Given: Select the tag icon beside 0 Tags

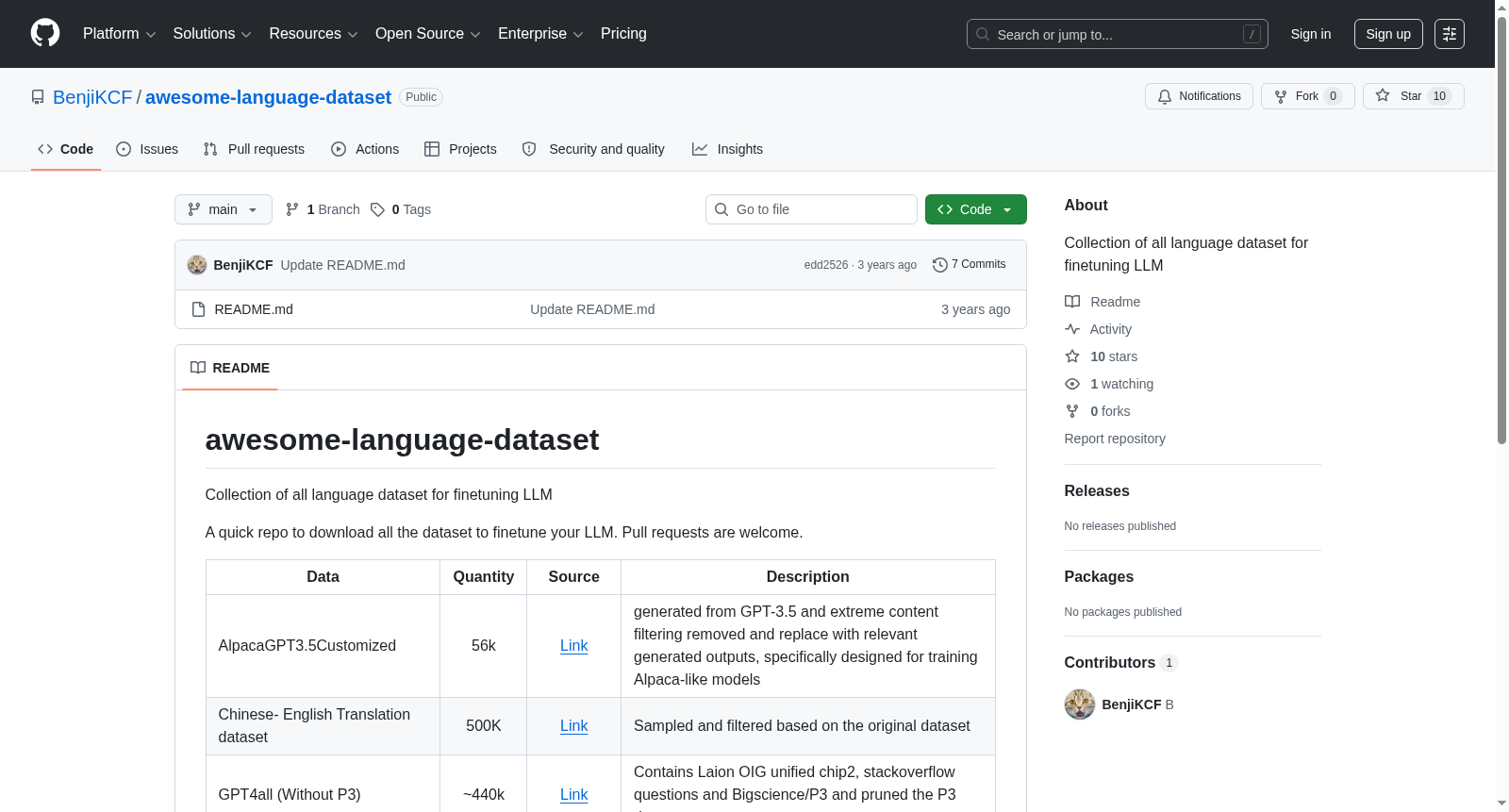Looking at the screenshot, I should tap(377, 209).
